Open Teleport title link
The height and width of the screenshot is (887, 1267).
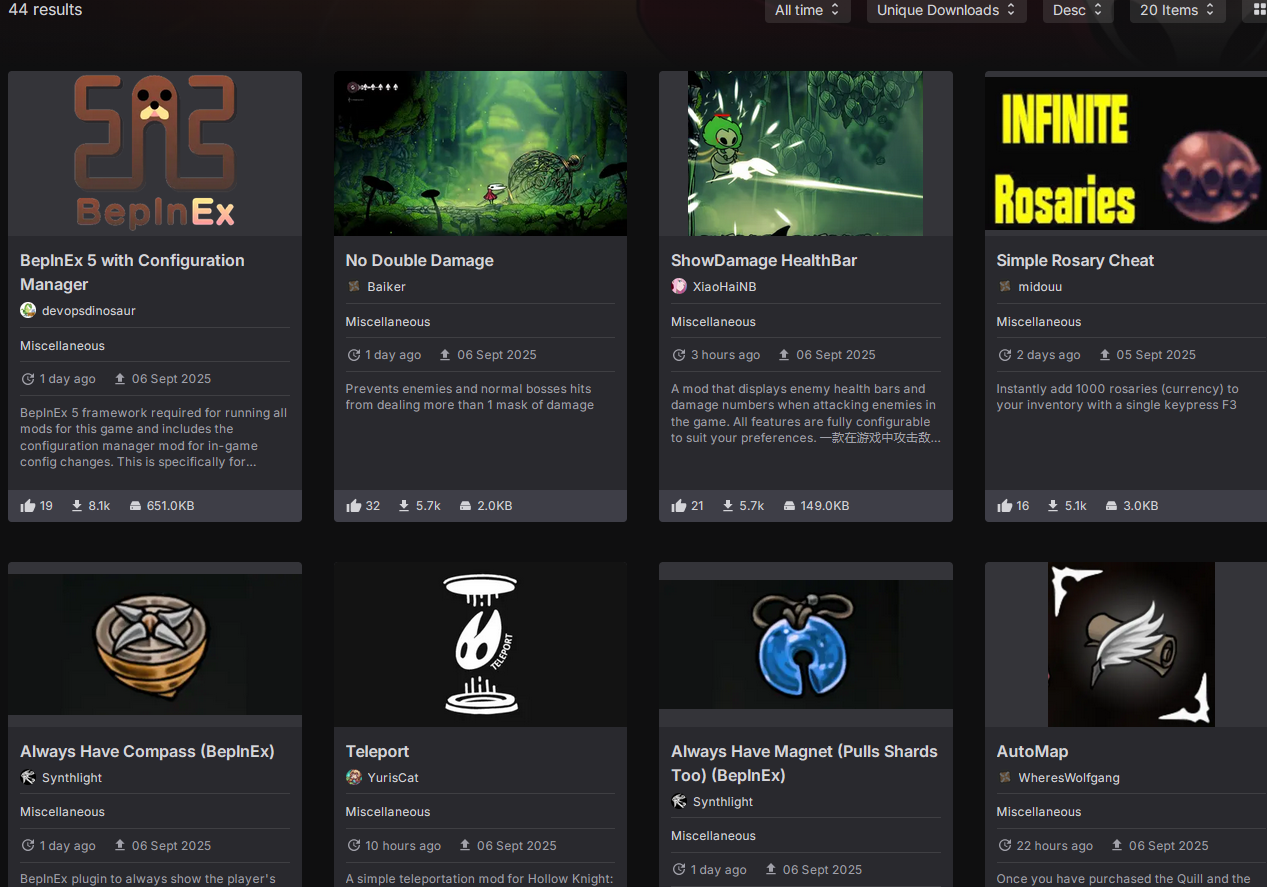tap(377, 751)
